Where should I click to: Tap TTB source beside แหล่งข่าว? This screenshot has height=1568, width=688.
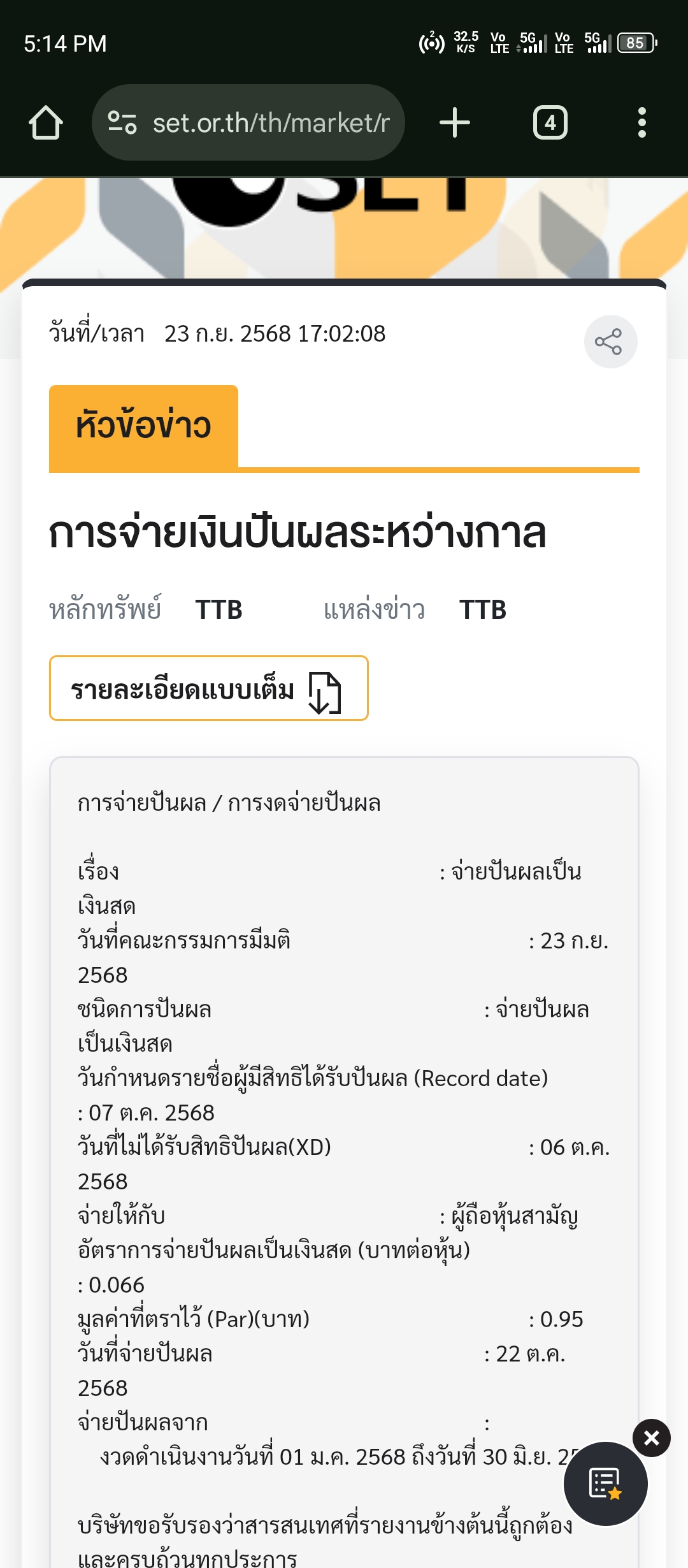point(483,610)
